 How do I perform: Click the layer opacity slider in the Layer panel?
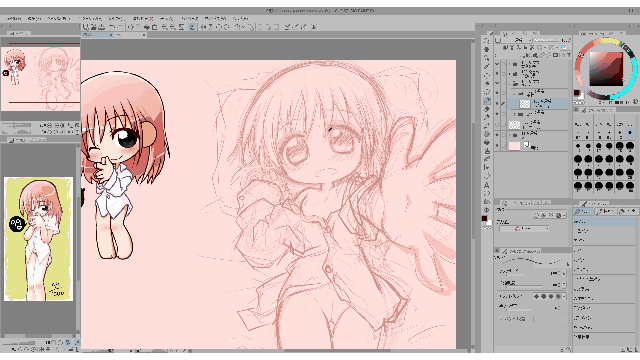tap(547, 40)
